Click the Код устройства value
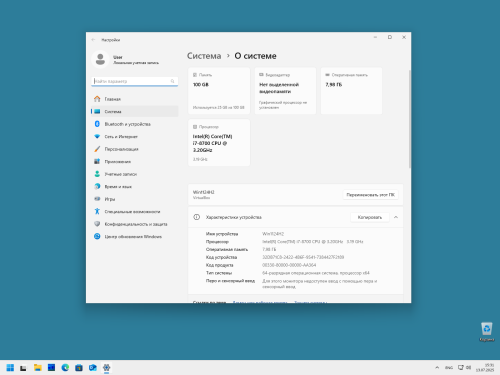The height and width of the screenshot is (375, 500). [x=303, y=257]
